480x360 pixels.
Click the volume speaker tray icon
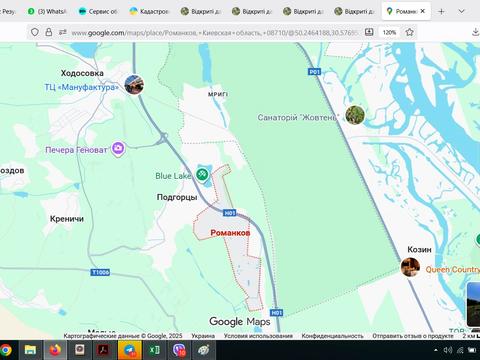pyautogui.click(x=448, y=350)
